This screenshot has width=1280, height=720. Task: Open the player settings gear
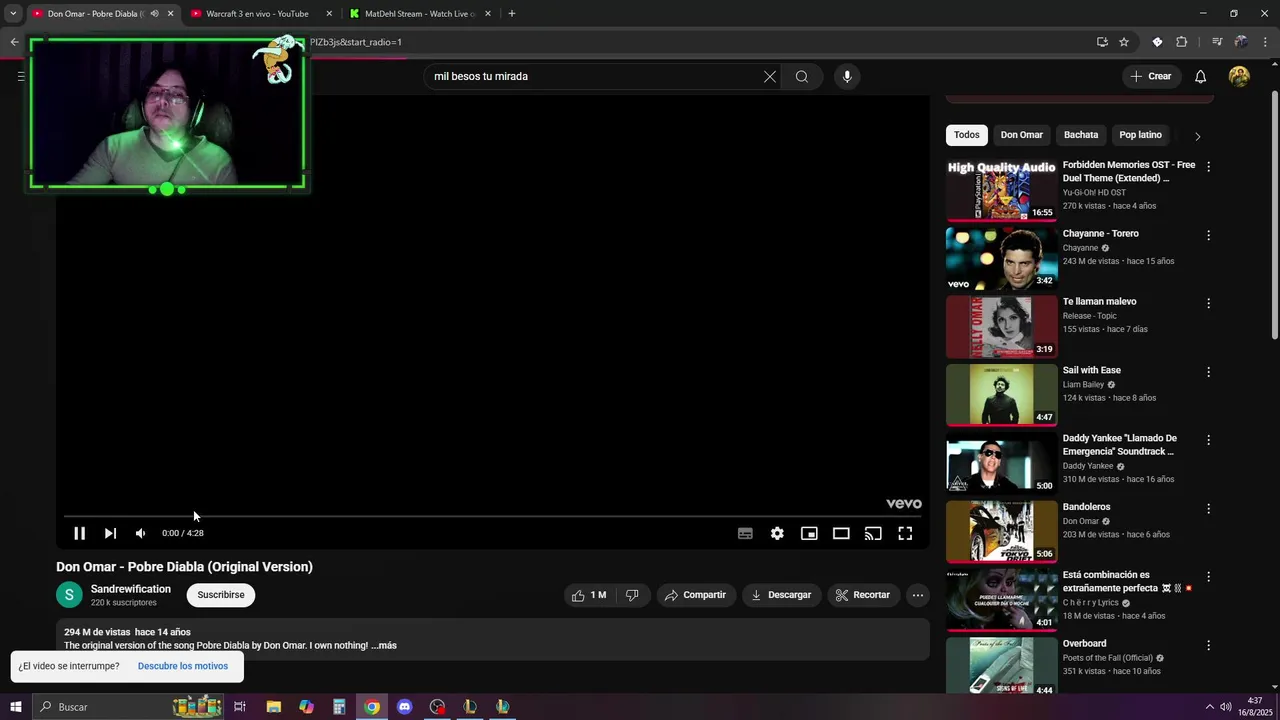[777, 533]
